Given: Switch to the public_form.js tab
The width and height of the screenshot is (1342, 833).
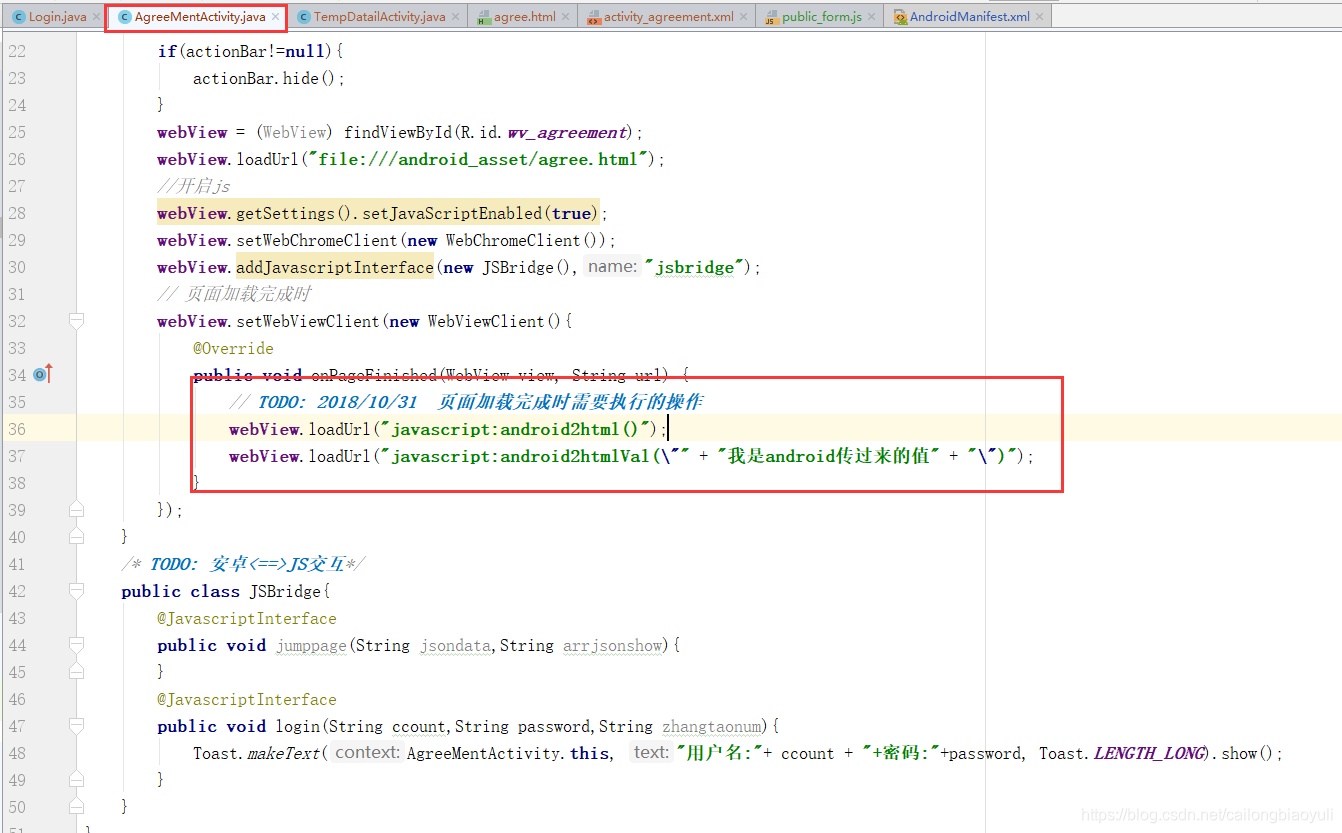Looking at the screenshot, I should click(821, 17).
